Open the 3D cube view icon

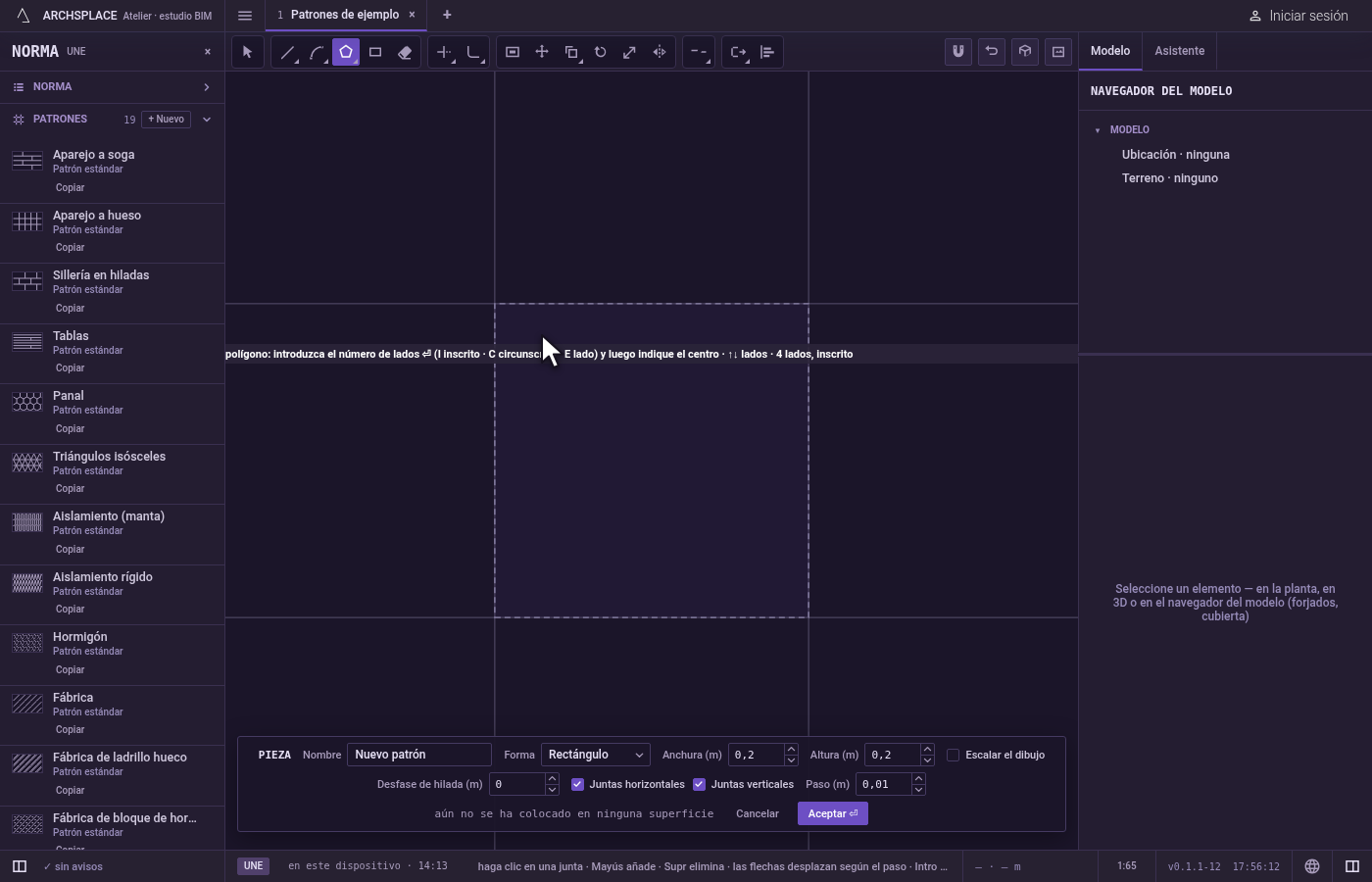tap(1025, 52)
